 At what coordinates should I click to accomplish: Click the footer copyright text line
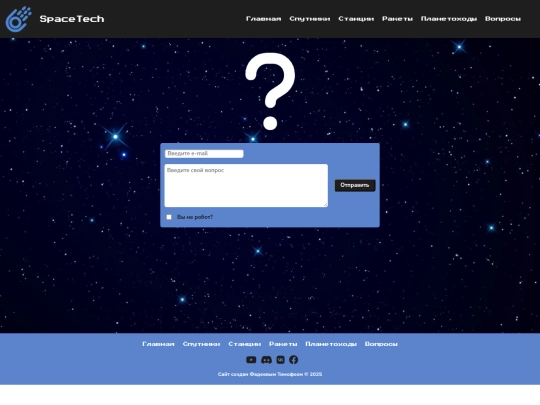[x=270, y=374]
